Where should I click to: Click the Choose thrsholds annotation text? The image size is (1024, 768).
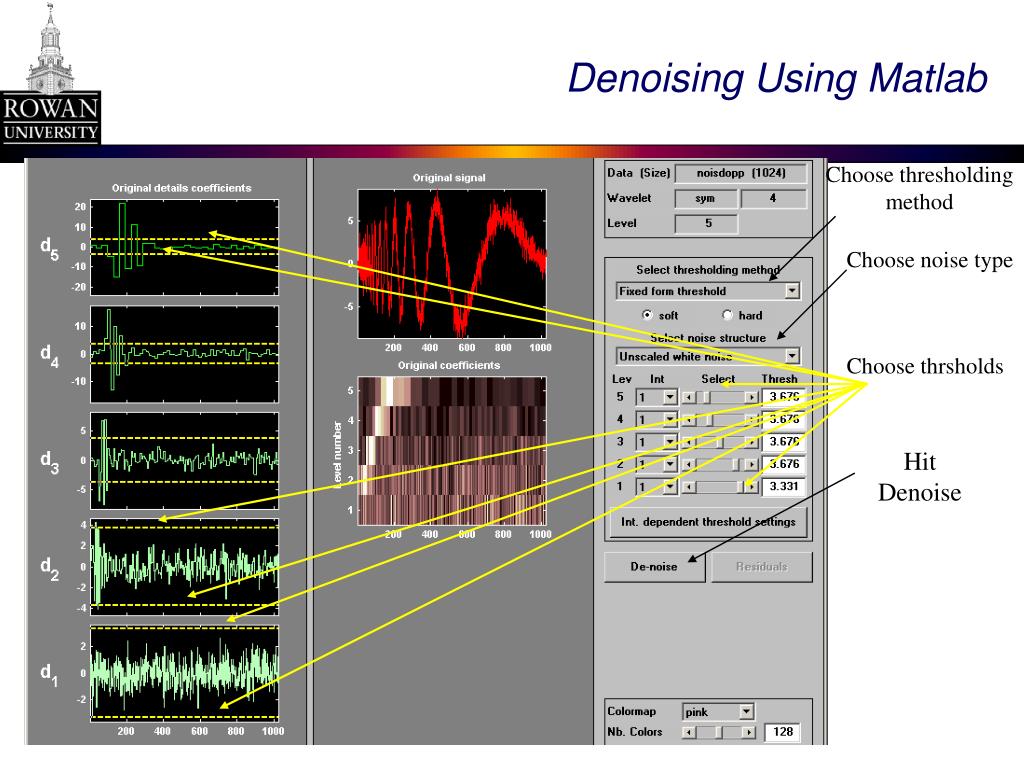point(925,366)
